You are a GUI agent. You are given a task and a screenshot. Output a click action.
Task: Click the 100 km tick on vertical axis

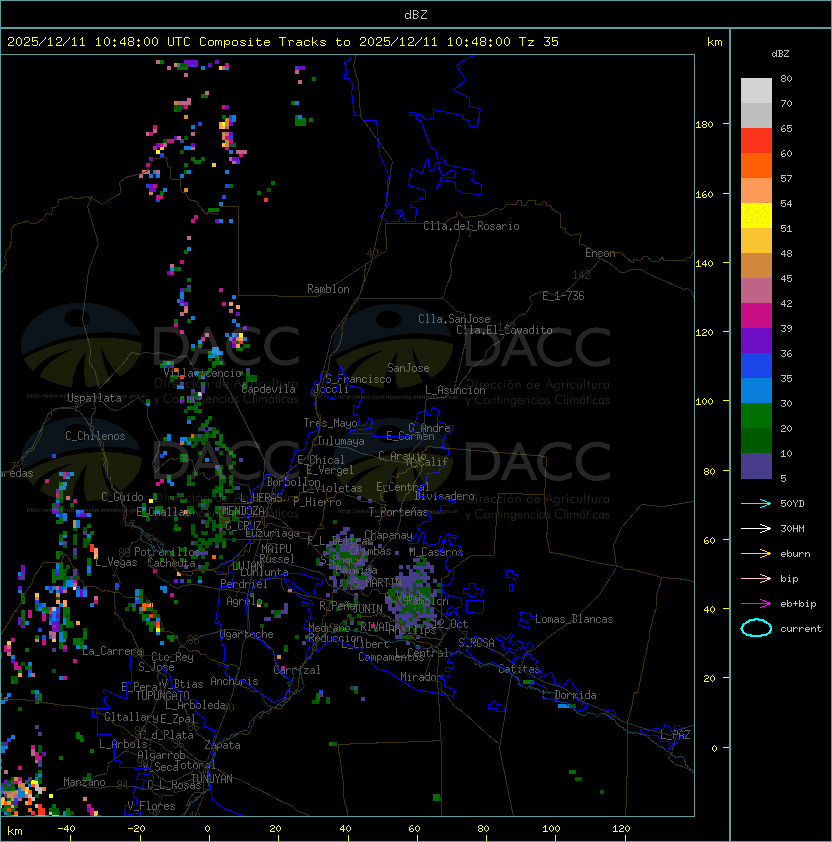pos(704,401)
